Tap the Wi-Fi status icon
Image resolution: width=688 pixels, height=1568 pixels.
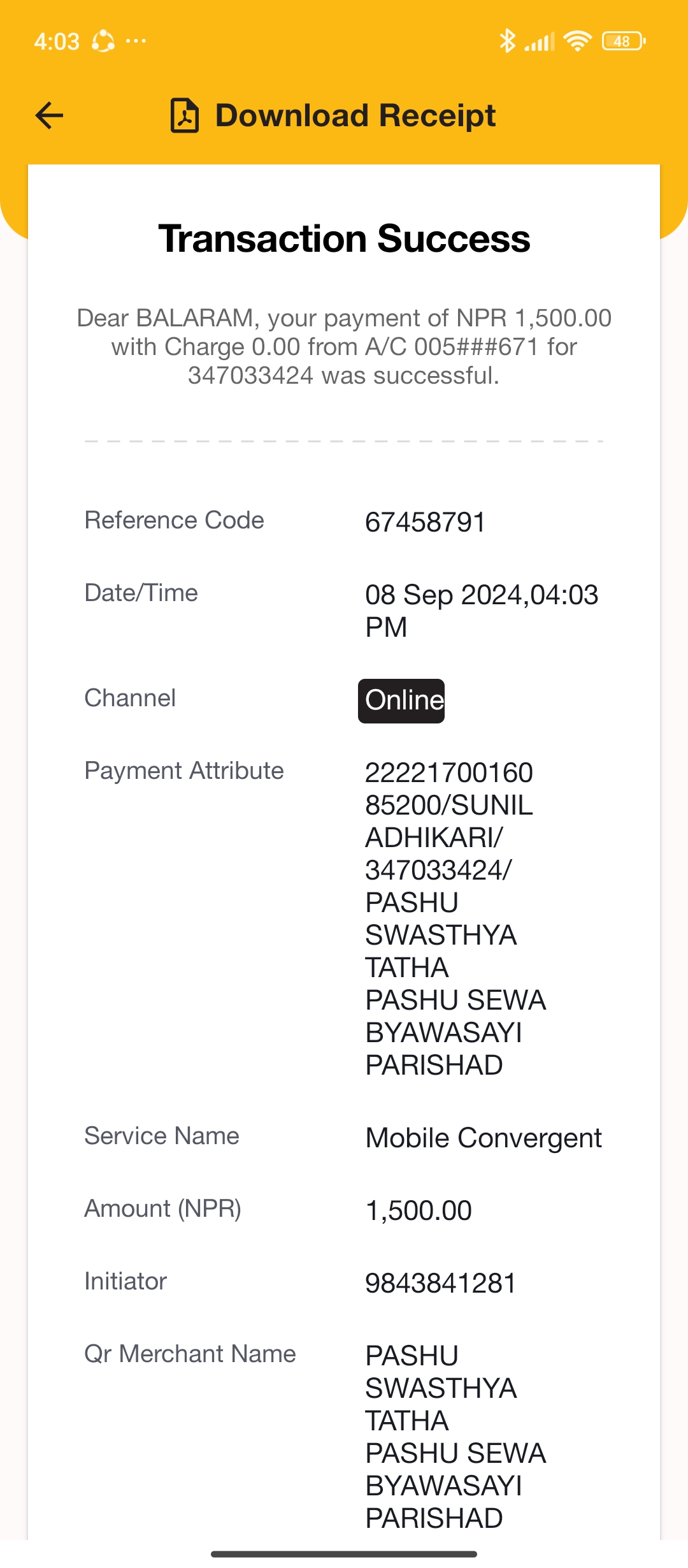pyautogui.click(x=578, y=41)
